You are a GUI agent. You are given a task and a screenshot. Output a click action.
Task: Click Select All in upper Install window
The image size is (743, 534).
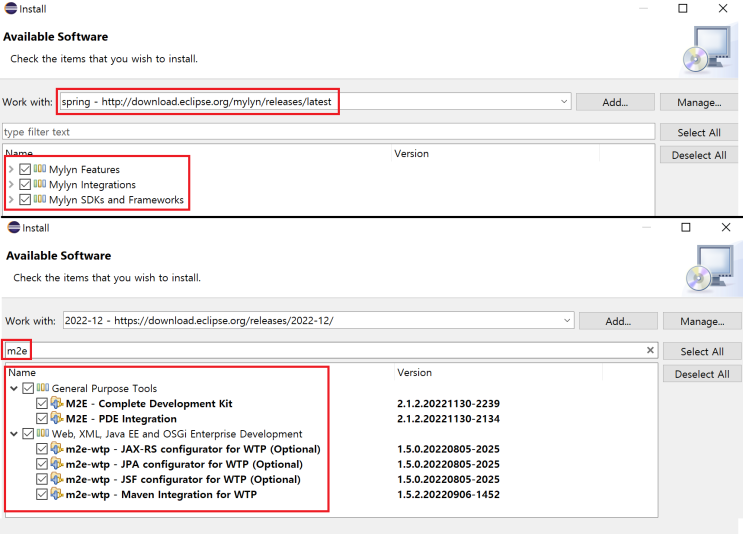pyautogui.click(x=699, y=133)
